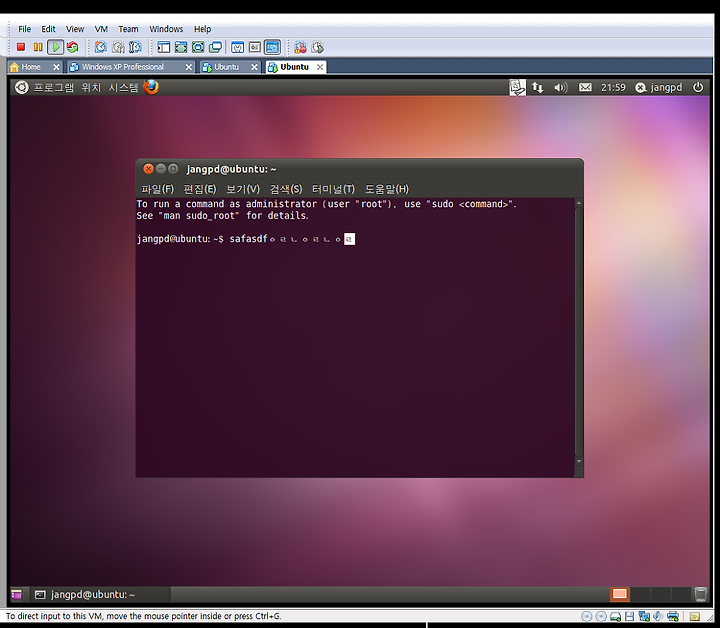
Task: Open the terminal 검색(S) menu
Action: click(286, 189)
